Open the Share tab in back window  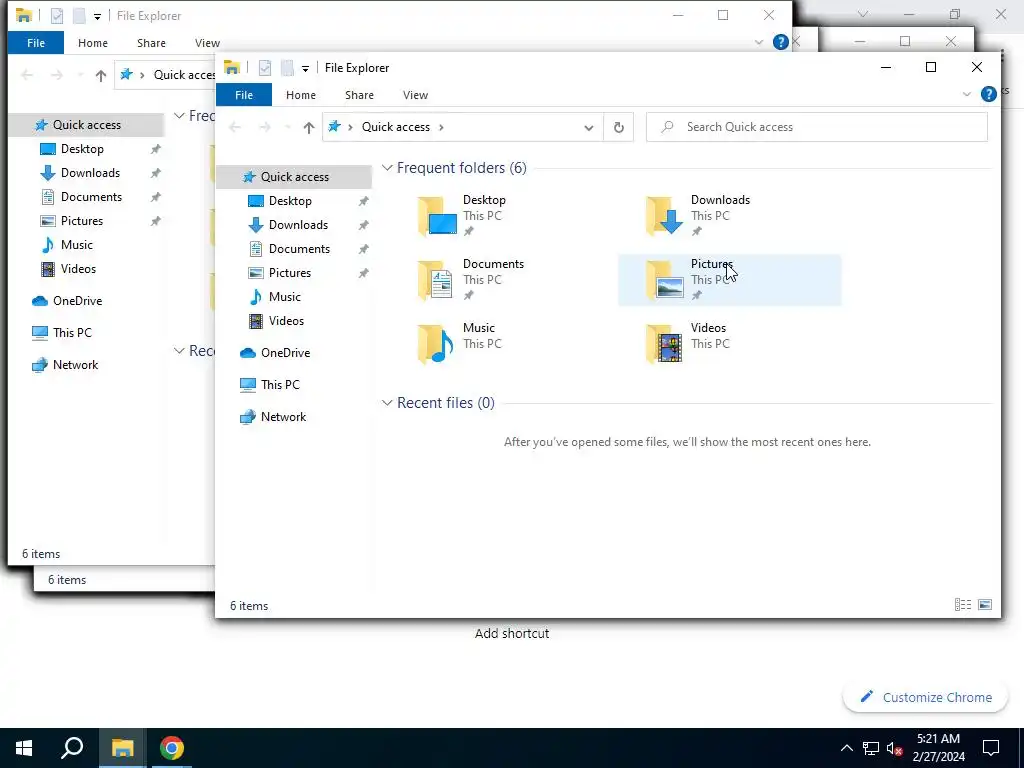[x=151, y=42]
